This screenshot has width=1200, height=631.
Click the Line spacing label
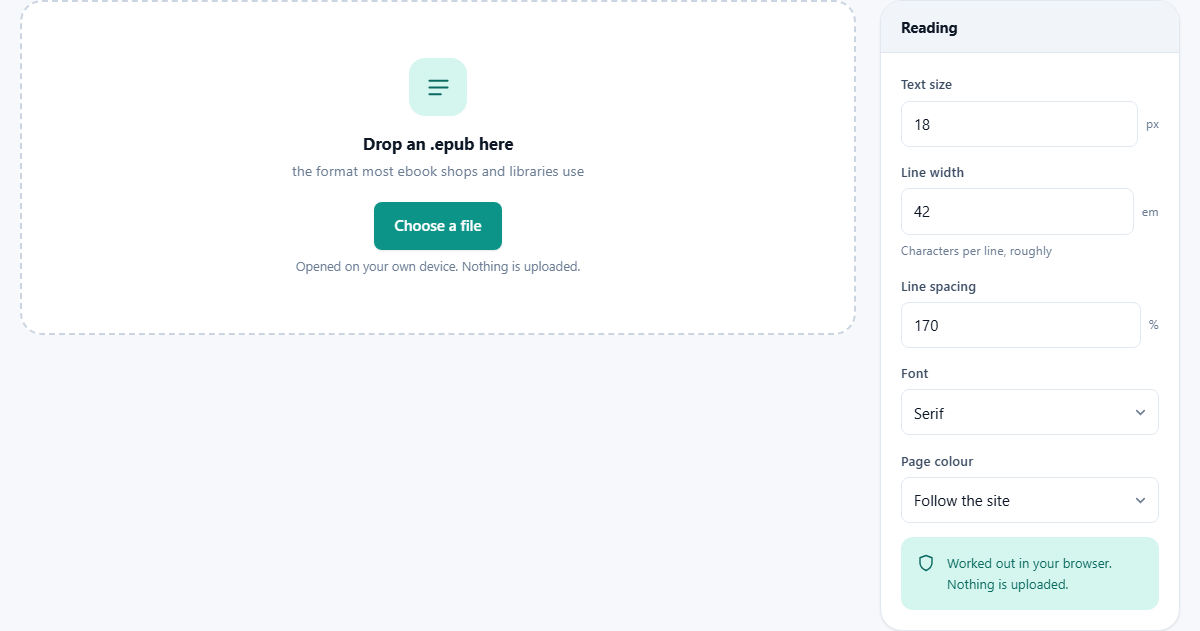tap(938, 286)
